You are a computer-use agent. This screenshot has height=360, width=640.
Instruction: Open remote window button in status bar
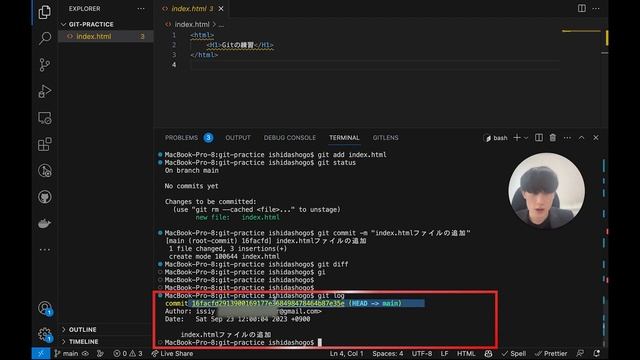pyautogui.click(x=41, y=353)
